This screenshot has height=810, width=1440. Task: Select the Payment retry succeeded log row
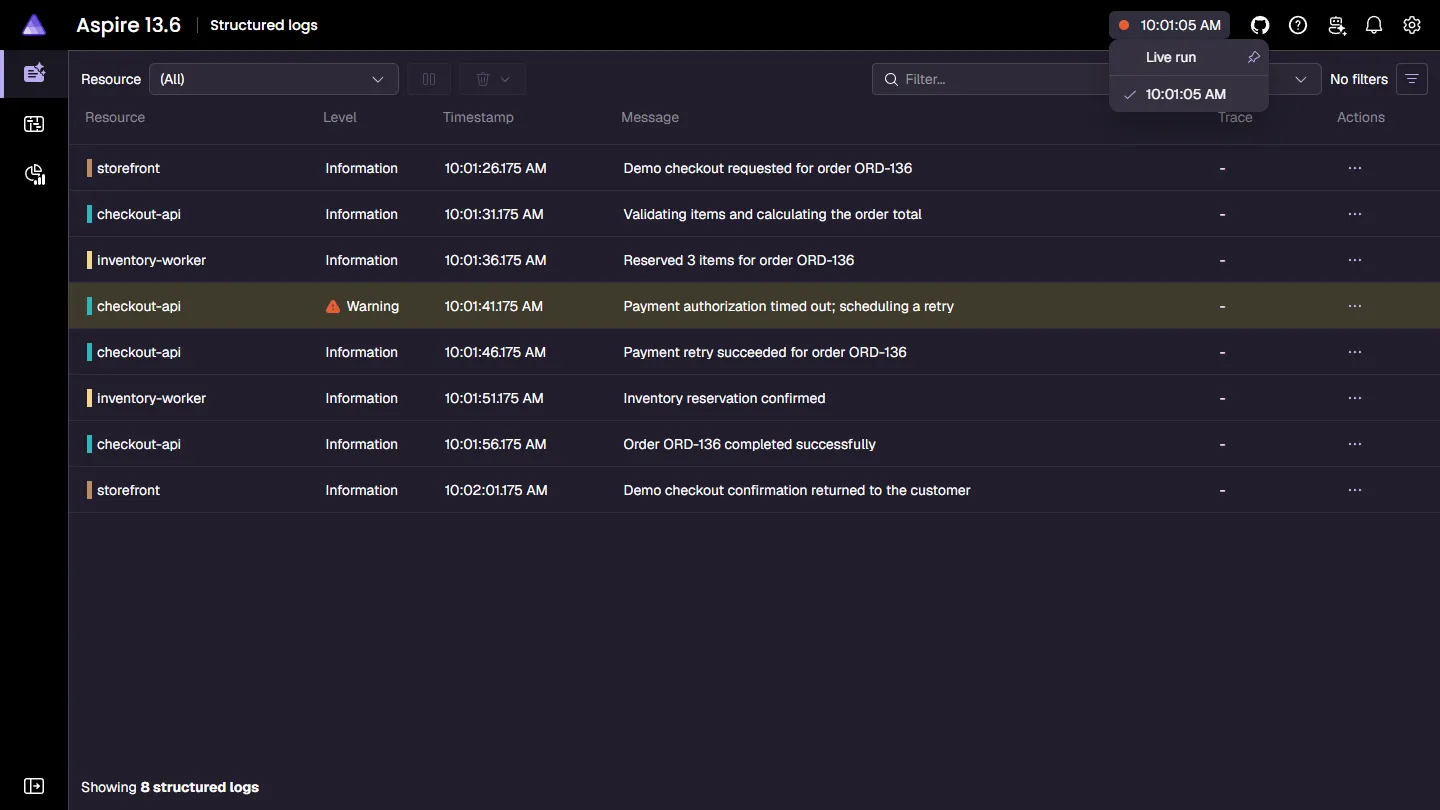pyautogui.click(x=754, y=352)
